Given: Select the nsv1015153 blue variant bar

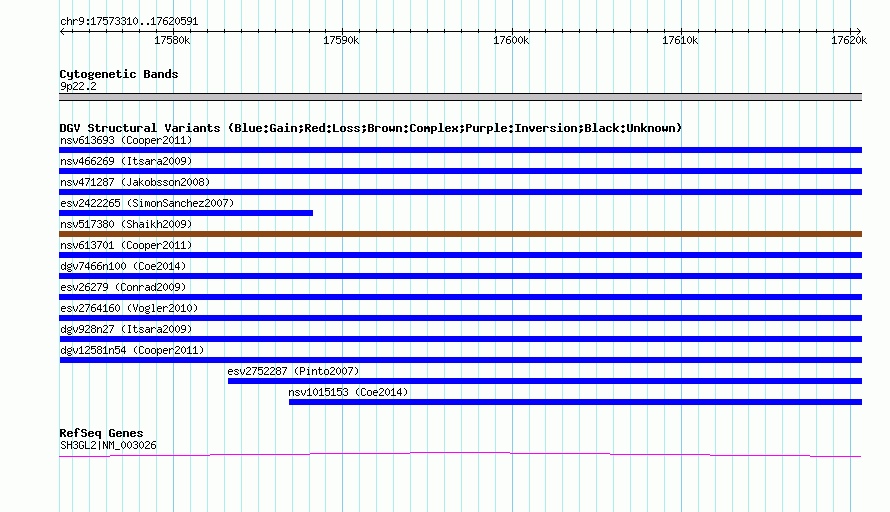Looking at the screenshot, I should (x=576, y=402).
